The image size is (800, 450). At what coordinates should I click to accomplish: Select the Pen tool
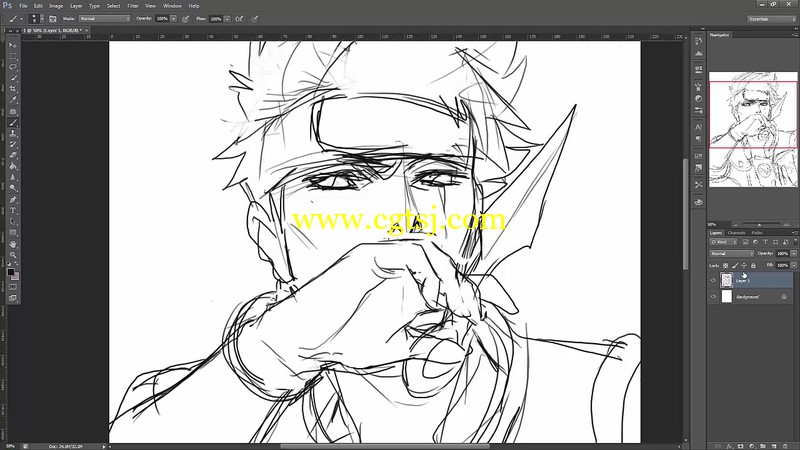tap(13, 199)
